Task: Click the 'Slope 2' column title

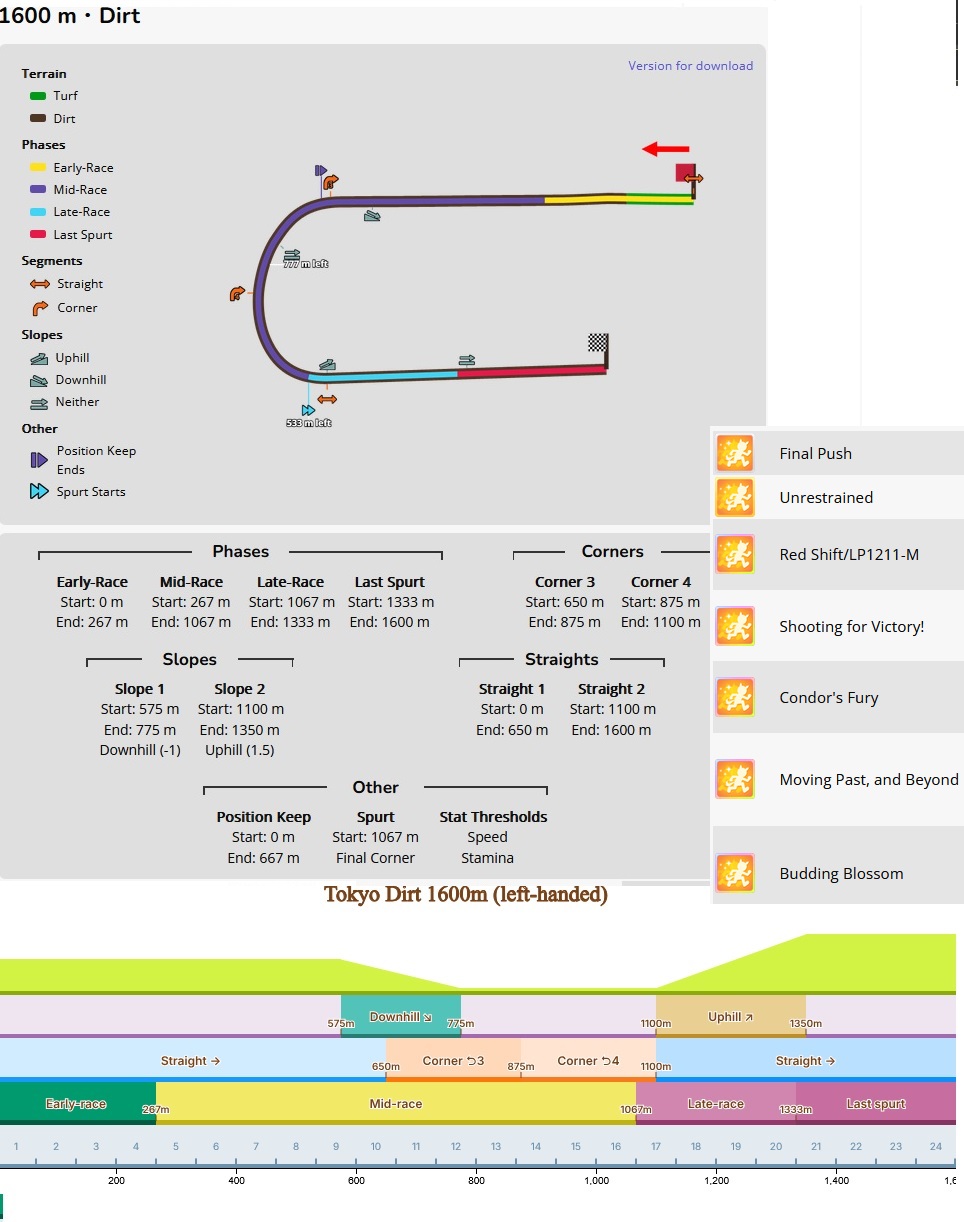Action: point(240,689)
